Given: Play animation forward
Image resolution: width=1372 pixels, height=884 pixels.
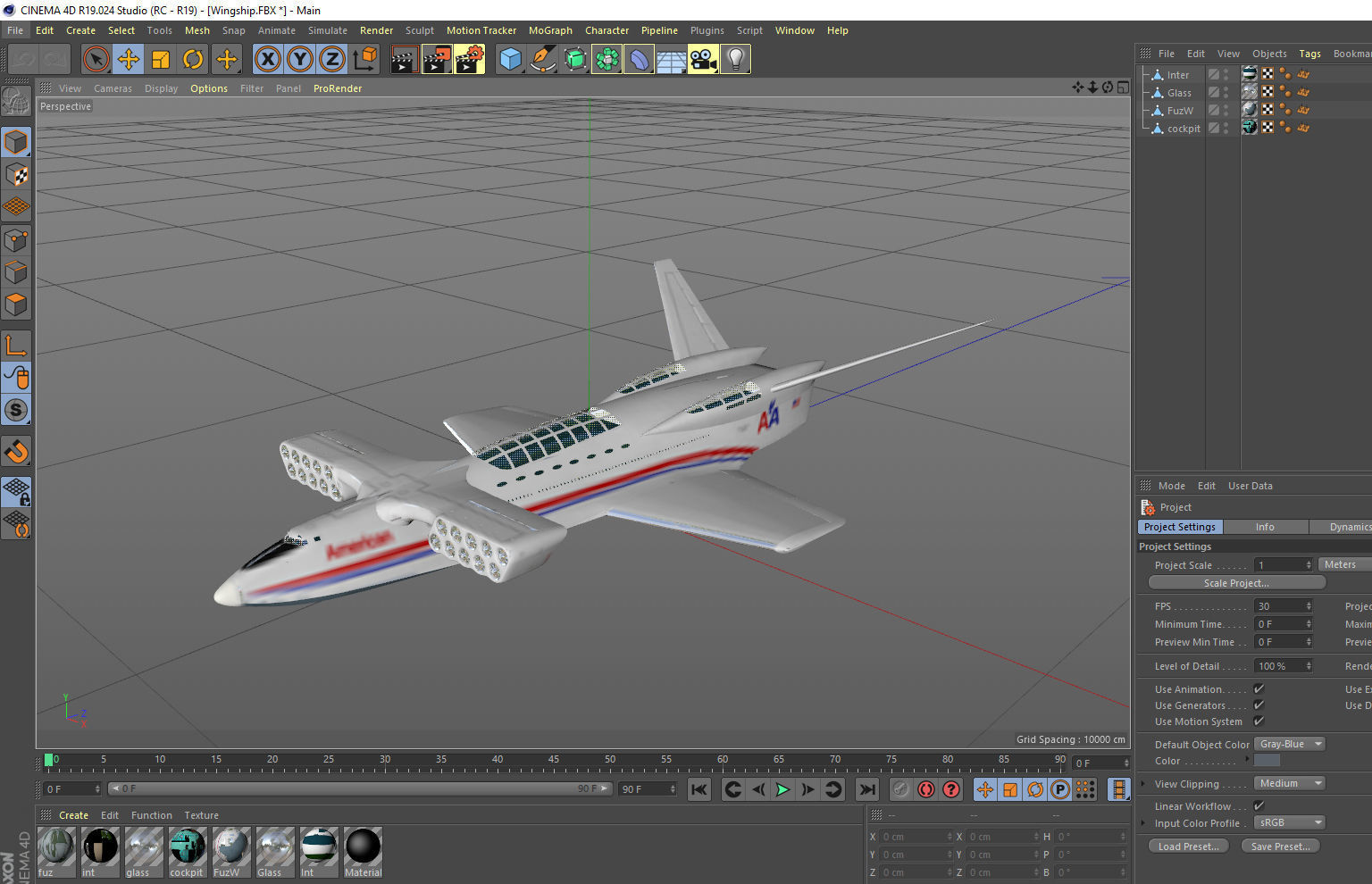Looking at the screenshot, I should coord(782,789).
